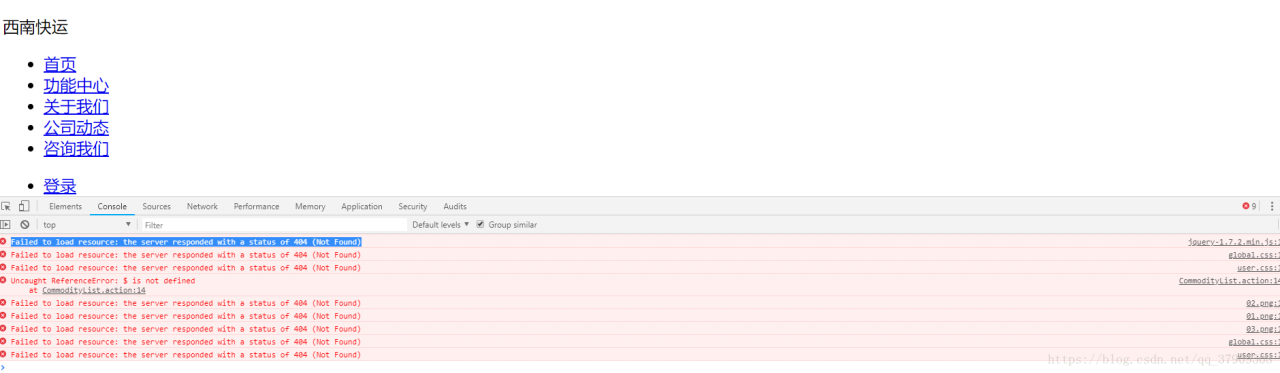The width and height of the screenshot is (1280, 373).
Task: Activate the inspect element picker icon
Action: [6, 206]
